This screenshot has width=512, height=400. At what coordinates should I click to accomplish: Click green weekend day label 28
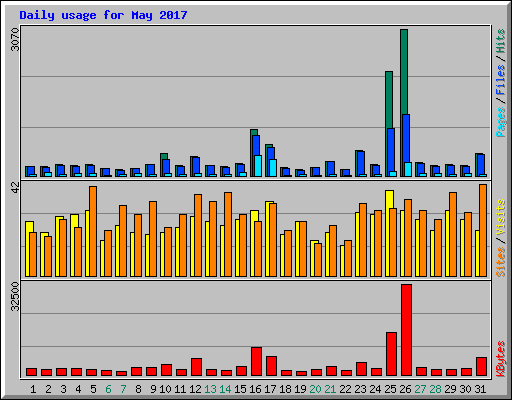(x=435, y=389)
